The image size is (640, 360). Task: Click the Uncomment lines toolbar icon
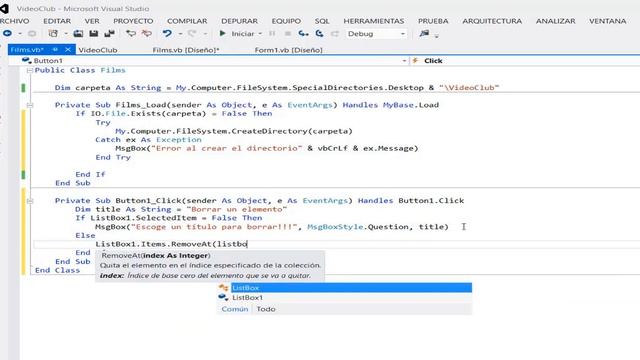pos(146,33)
